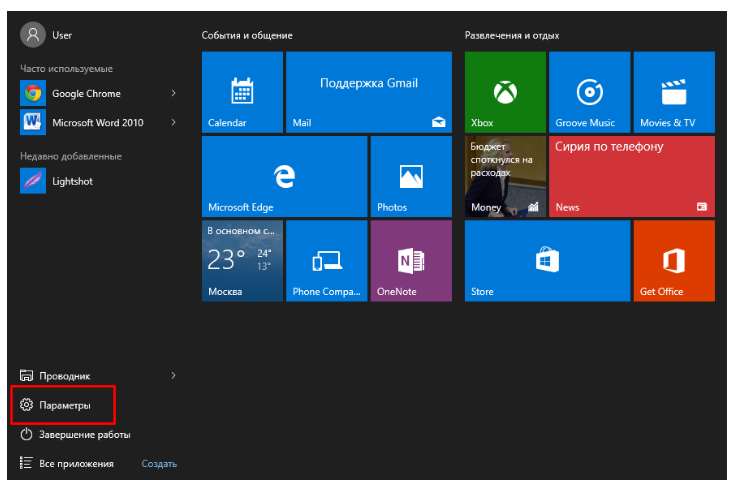This screenshot has height=486, width=734.
Task: Launch Google Chrome from frequently used list
Action: [x=98, y=93]
